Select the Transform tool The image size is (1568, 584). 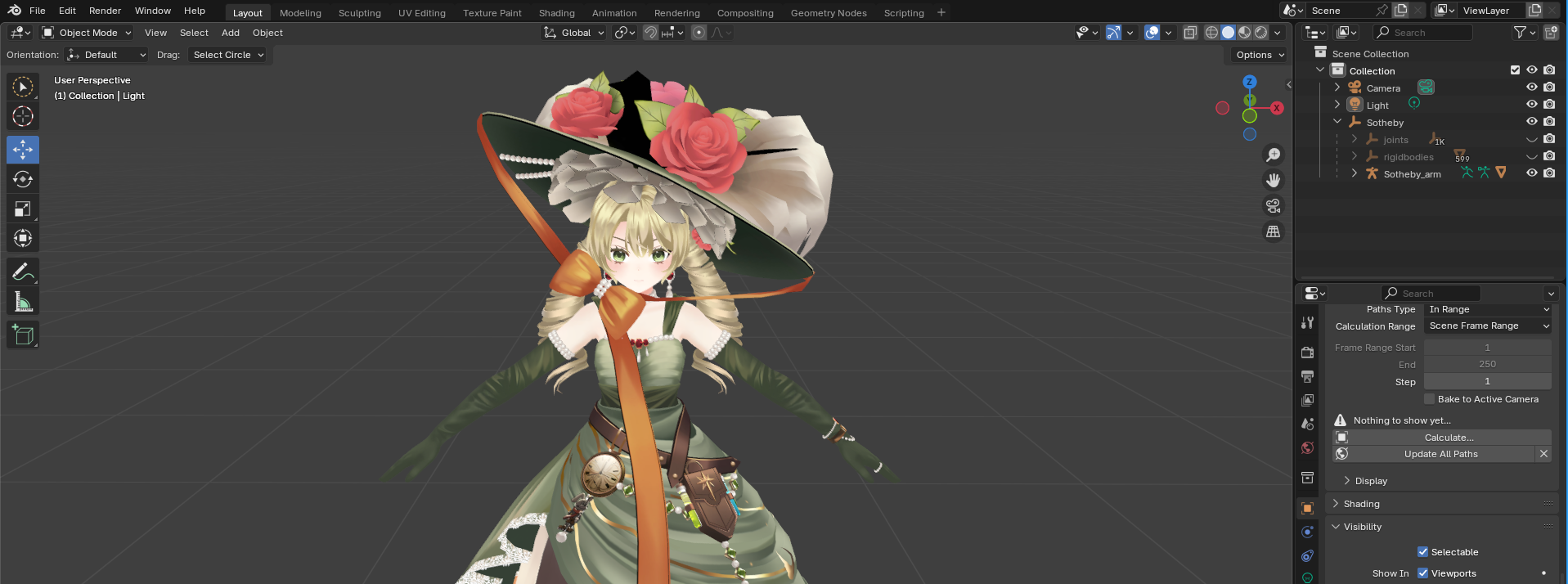point(23,238)
